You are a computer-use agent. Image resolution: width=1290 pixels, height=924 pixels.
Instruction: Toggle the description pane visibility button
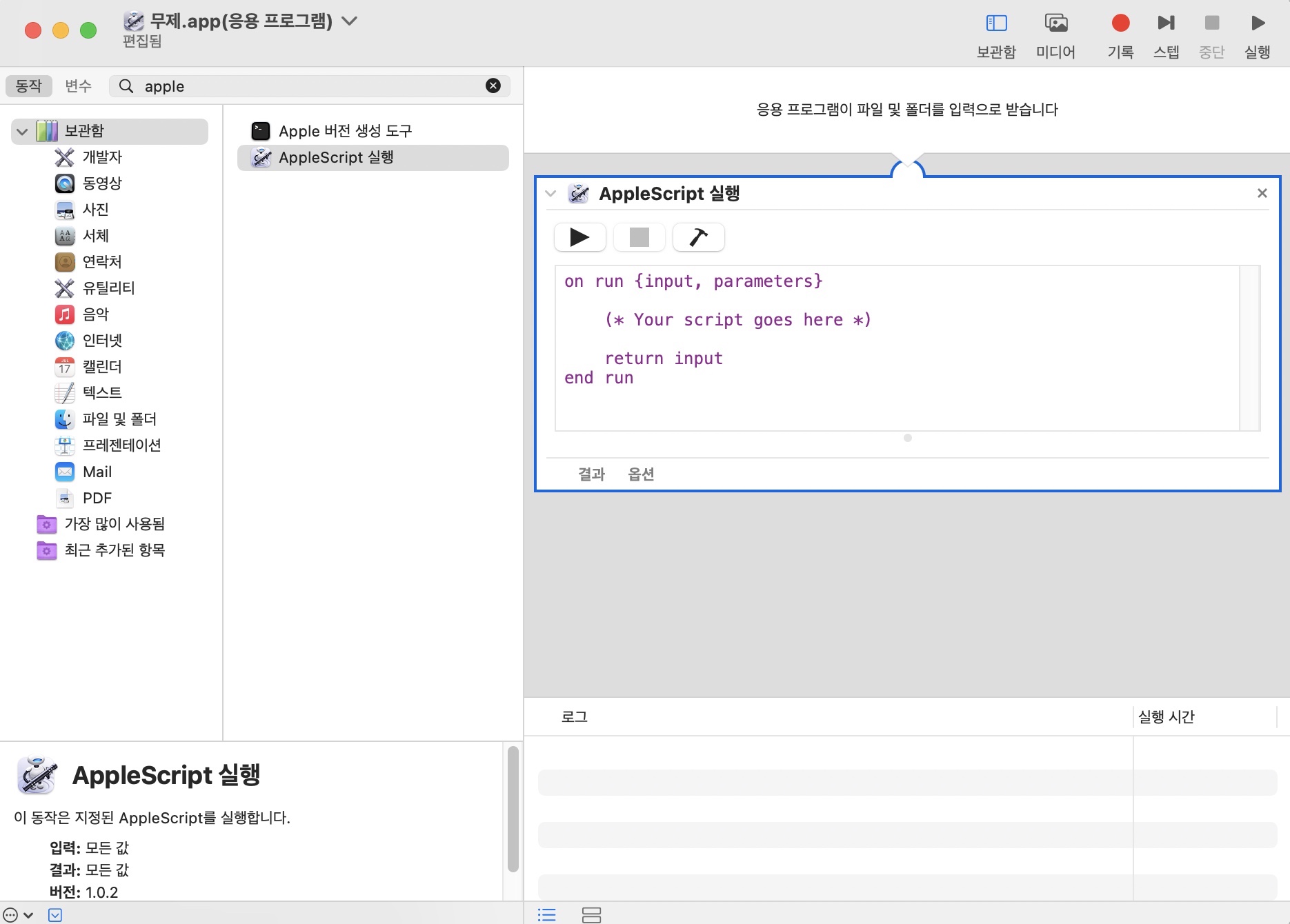tap(55, 915)
